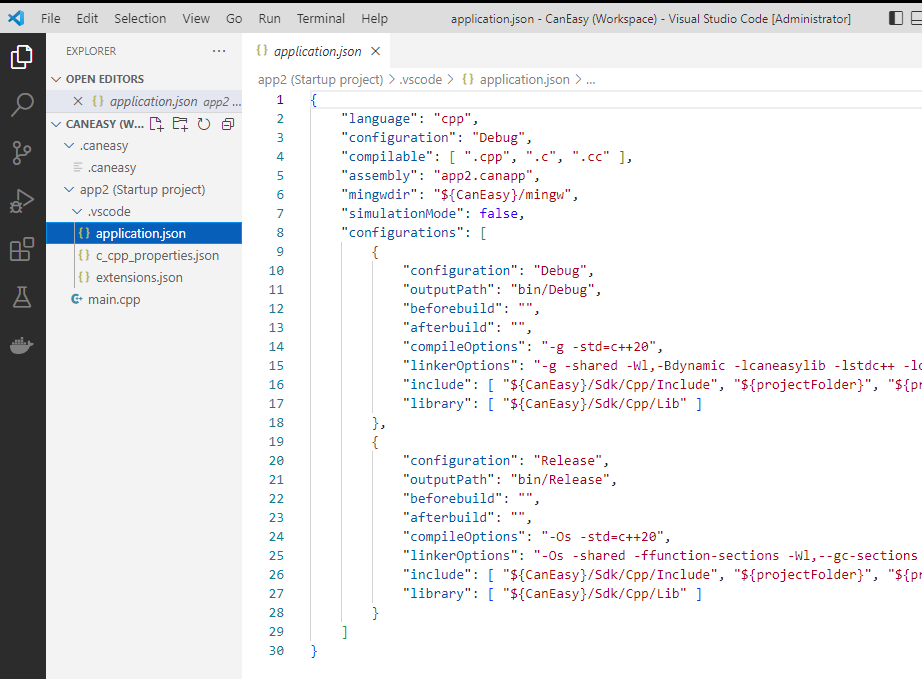Open the Edit menu

click(x=87, y=18)
